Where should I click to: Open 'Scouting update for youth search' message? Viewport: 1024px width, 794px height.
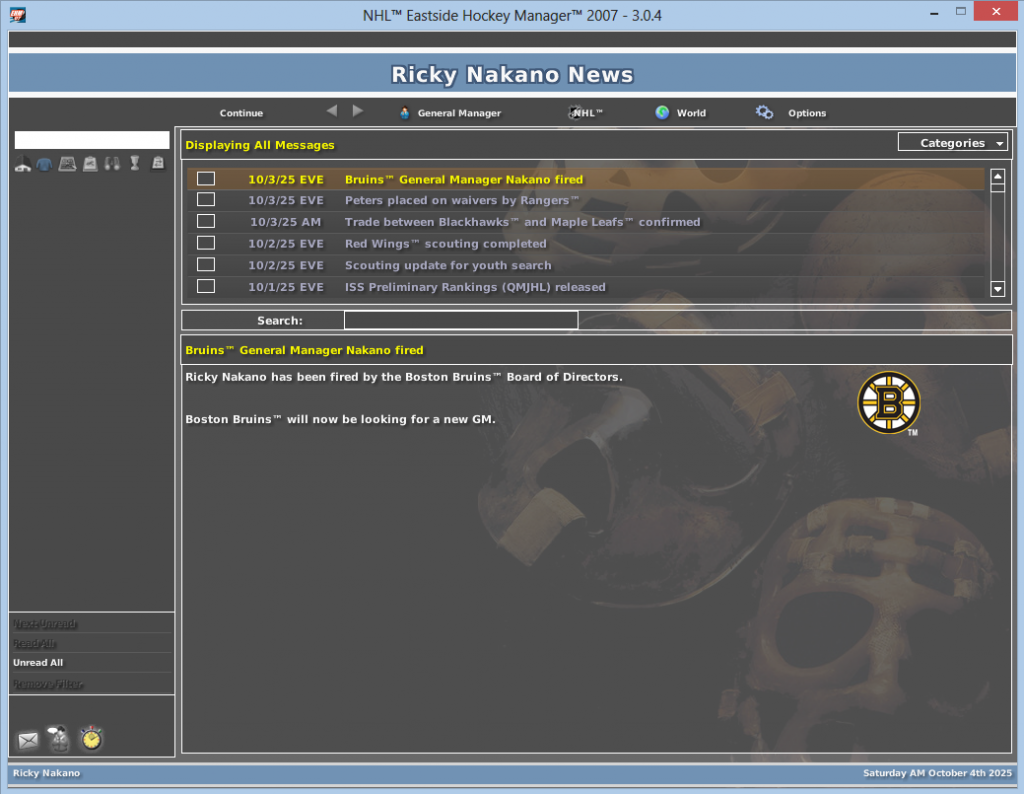pos(448,265)
